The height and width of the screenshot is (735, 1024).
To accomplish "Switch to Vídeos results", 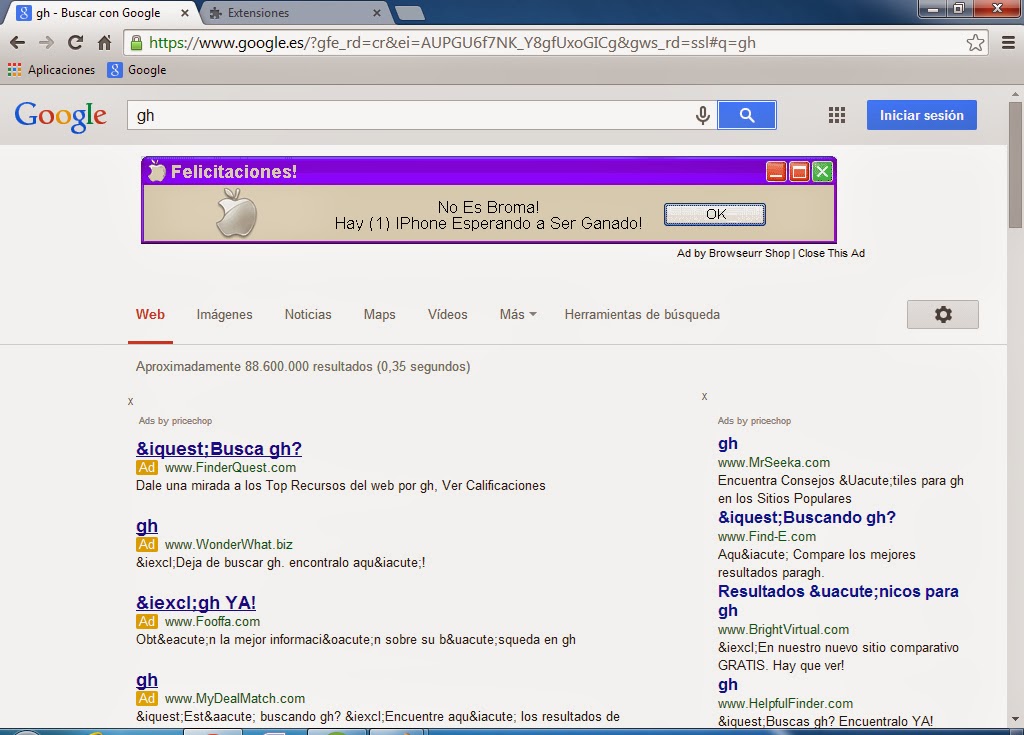I will (x=447, y=314).
